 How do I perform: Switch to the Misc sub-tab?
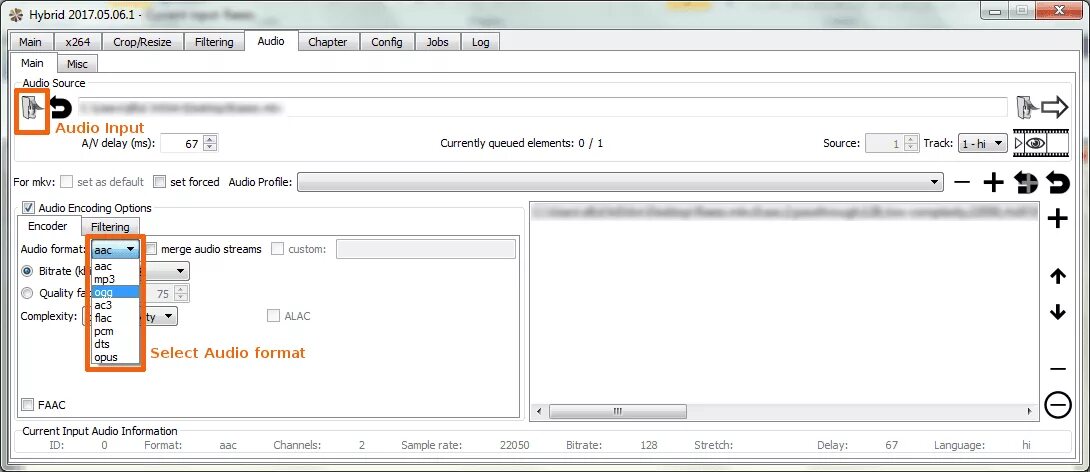pyautogui.click(x=77, y=64)
